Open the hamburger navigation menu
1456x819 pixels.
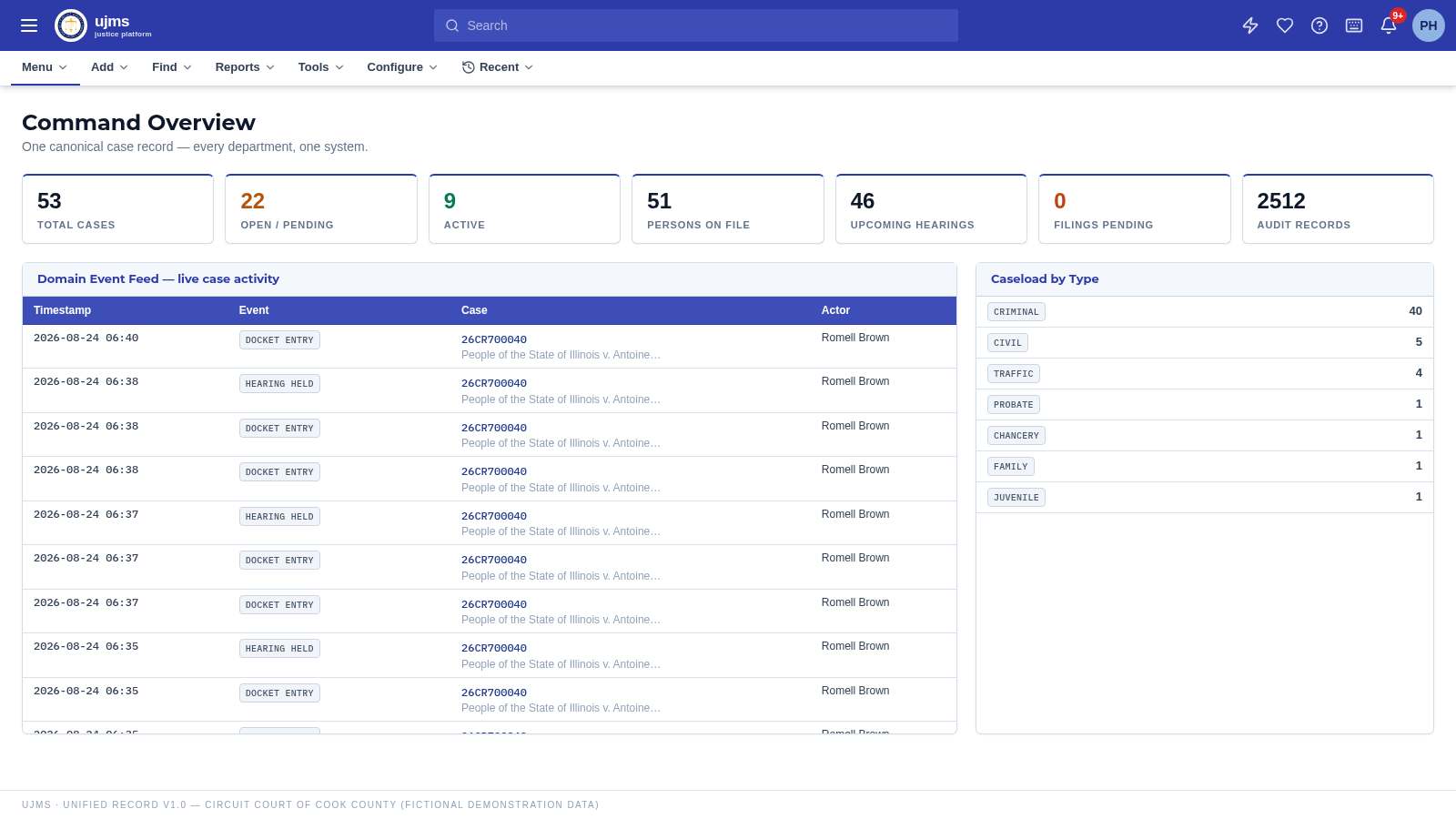tap(29, 25)
